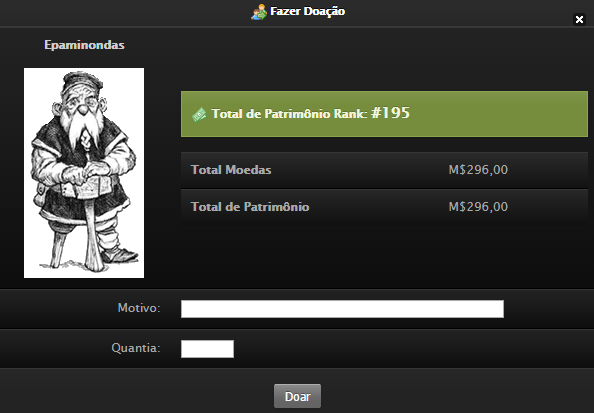Click the #195 rank number
The image size is (594, 413).
tap(390, 113)
